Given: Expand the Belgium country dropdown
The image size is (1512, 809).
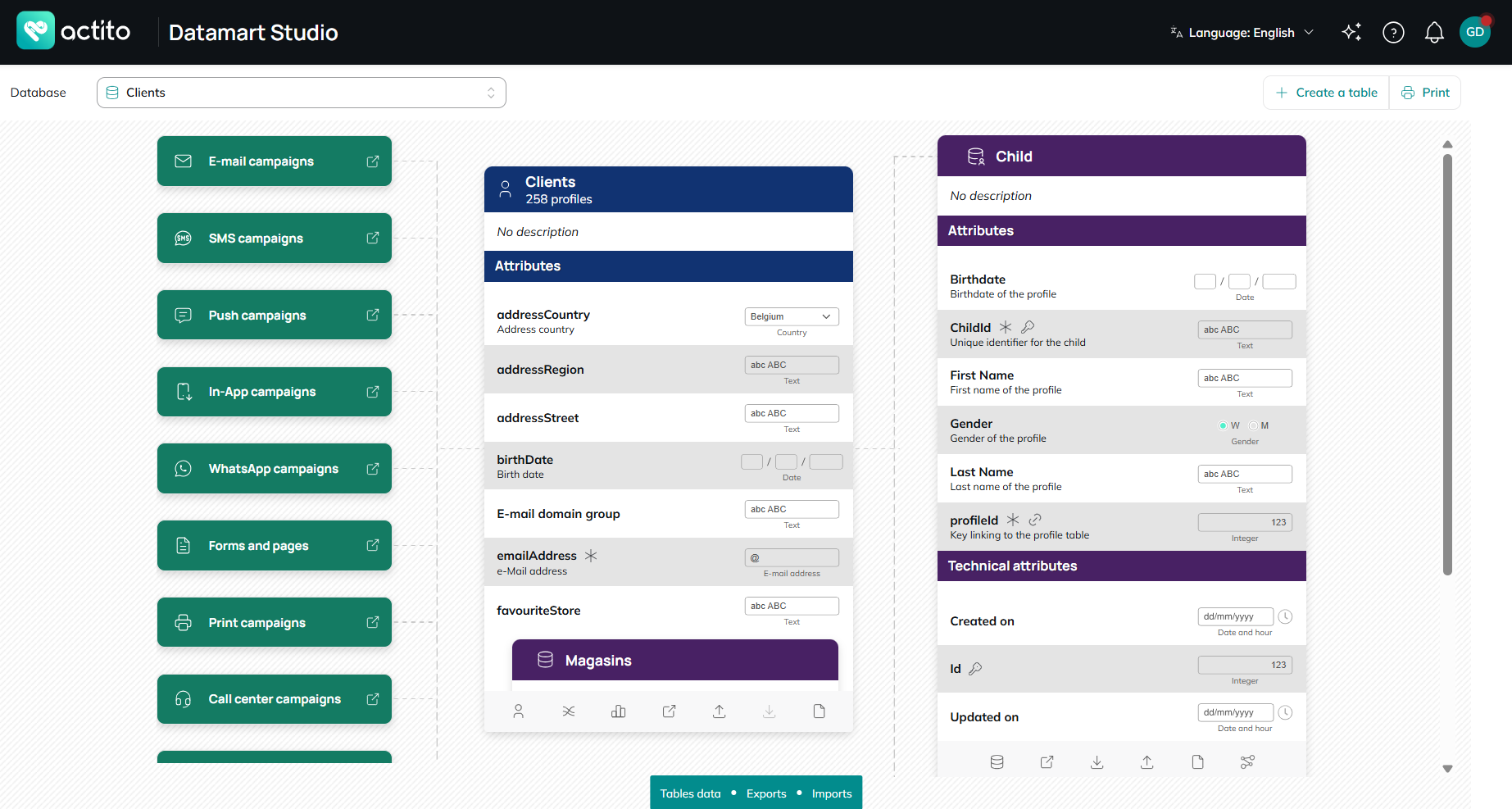Looking at the screenshot, I should point(792,316).
